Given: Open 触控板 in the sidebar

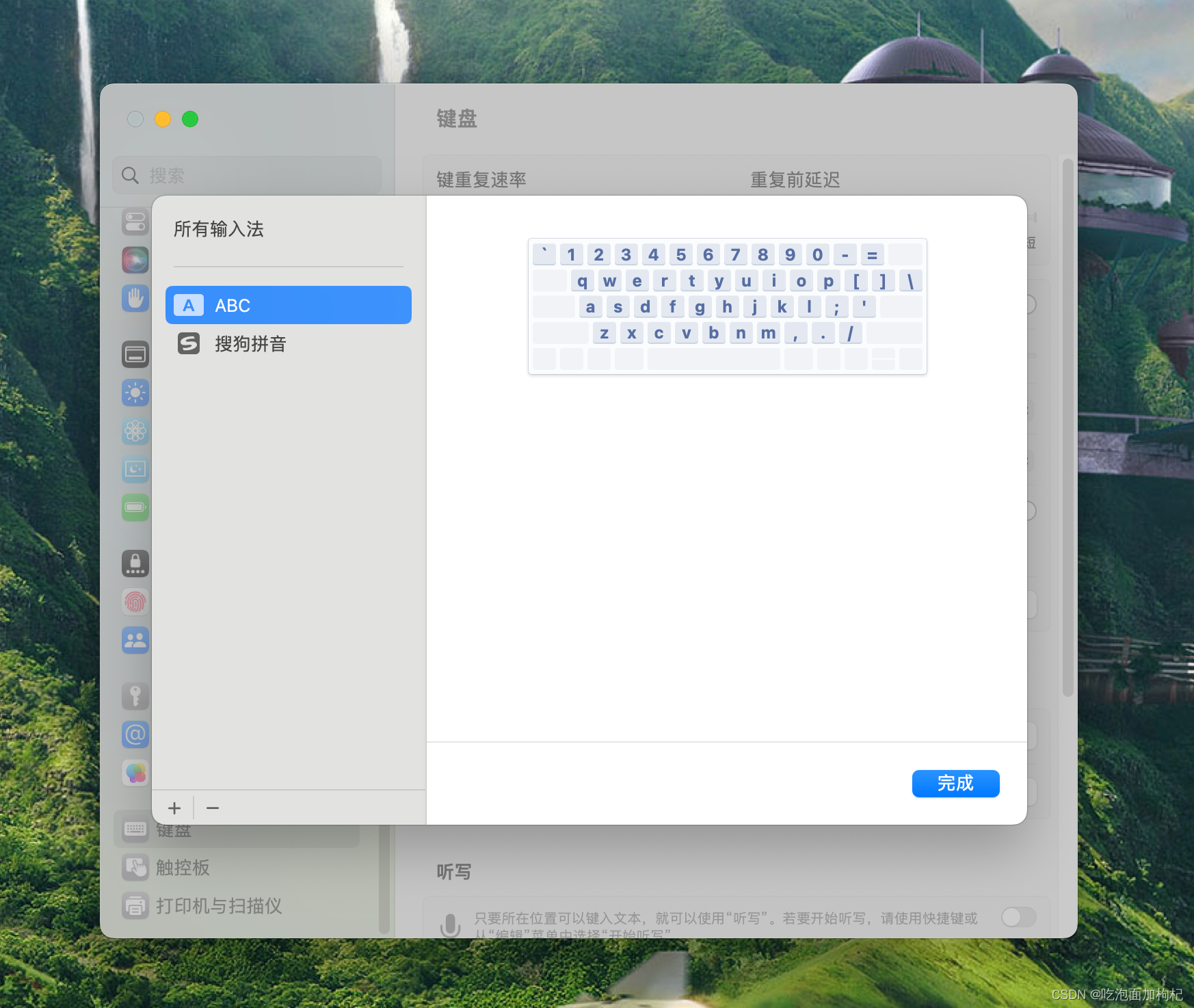Looking at the screenshot, I should point(237,868).
